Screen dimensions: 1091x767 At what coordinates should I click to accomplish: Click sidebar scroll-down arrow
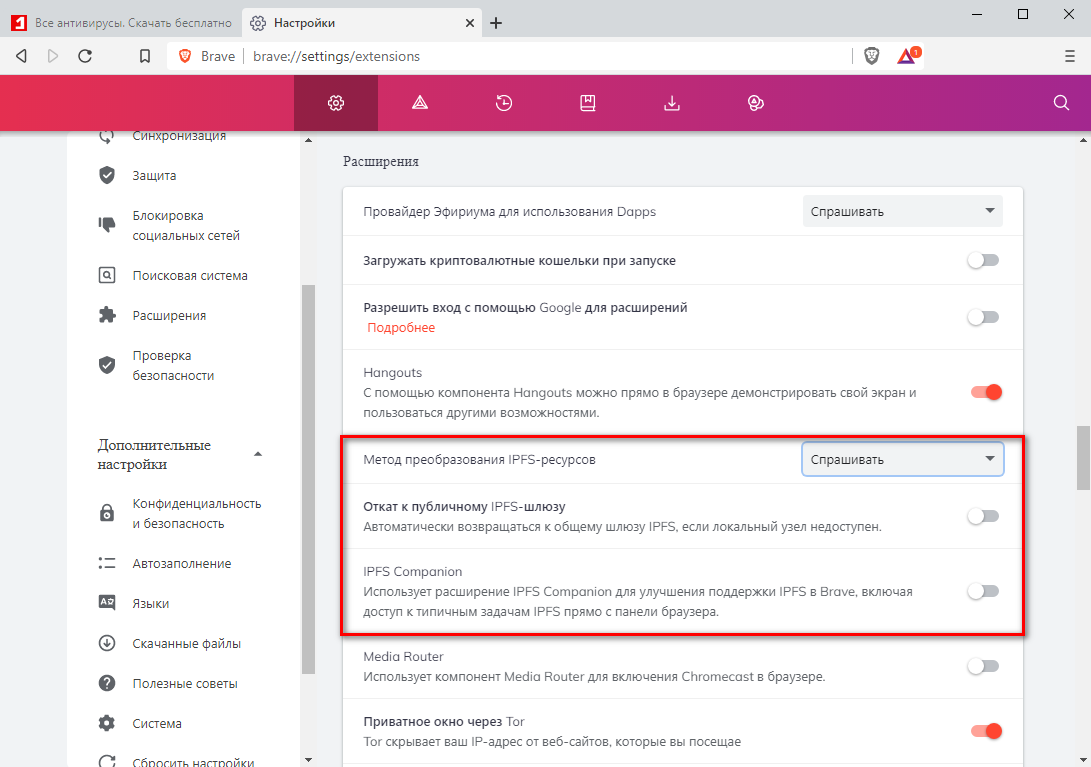(x=308, y=760)
